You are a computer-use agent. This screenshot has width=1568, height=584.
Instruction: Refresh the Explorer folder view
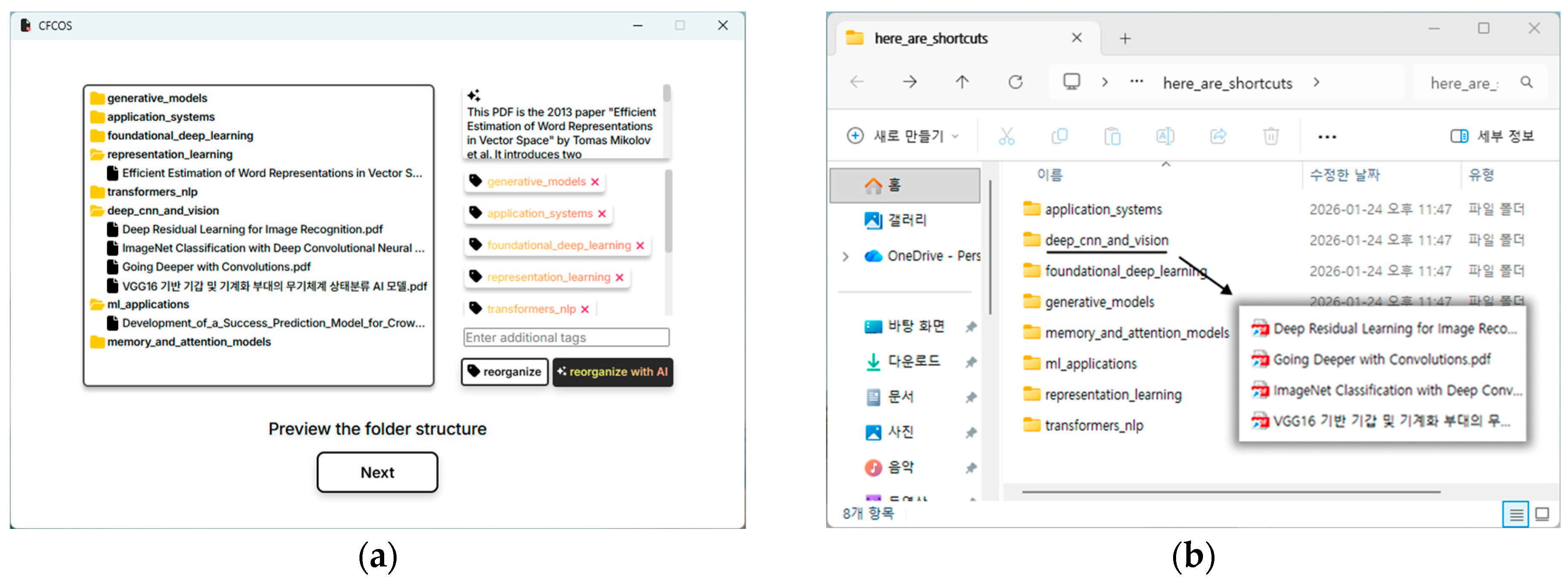(1014, 82)
